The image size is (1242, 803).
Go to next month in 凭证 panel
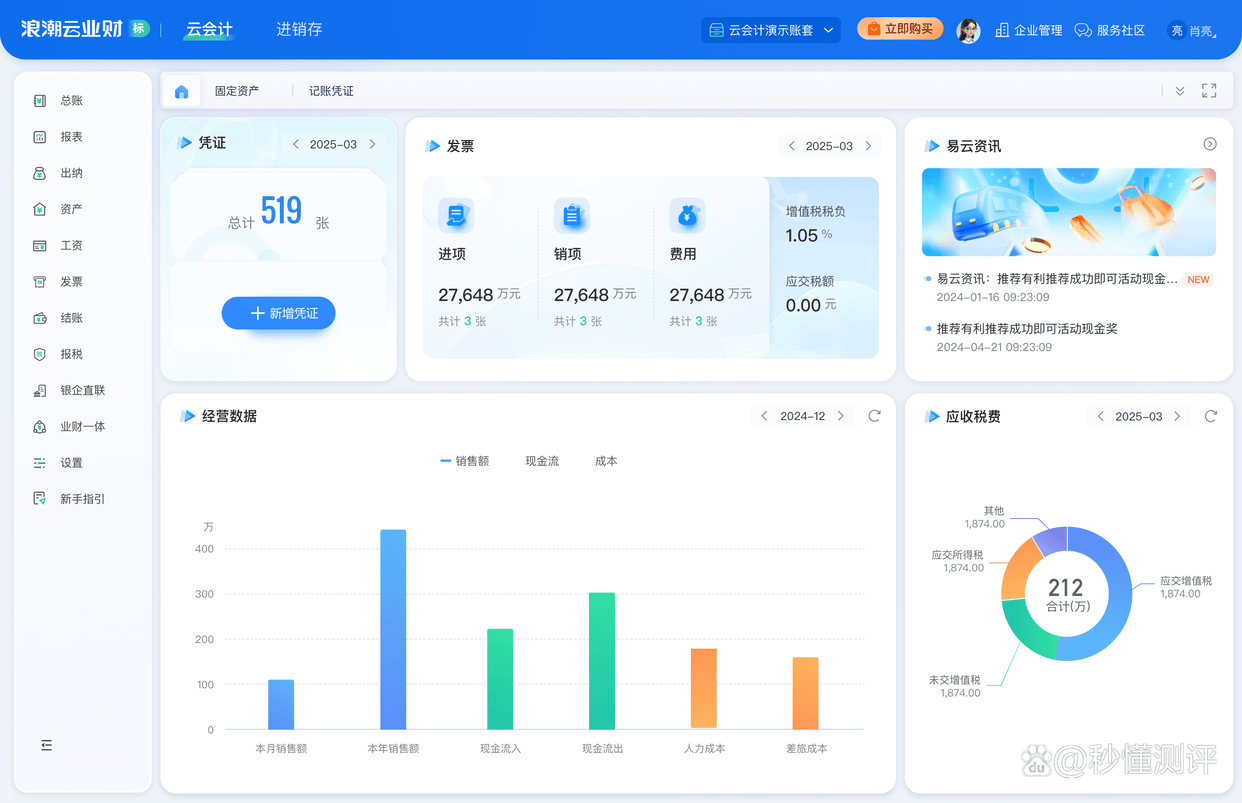tap(373, 144)
